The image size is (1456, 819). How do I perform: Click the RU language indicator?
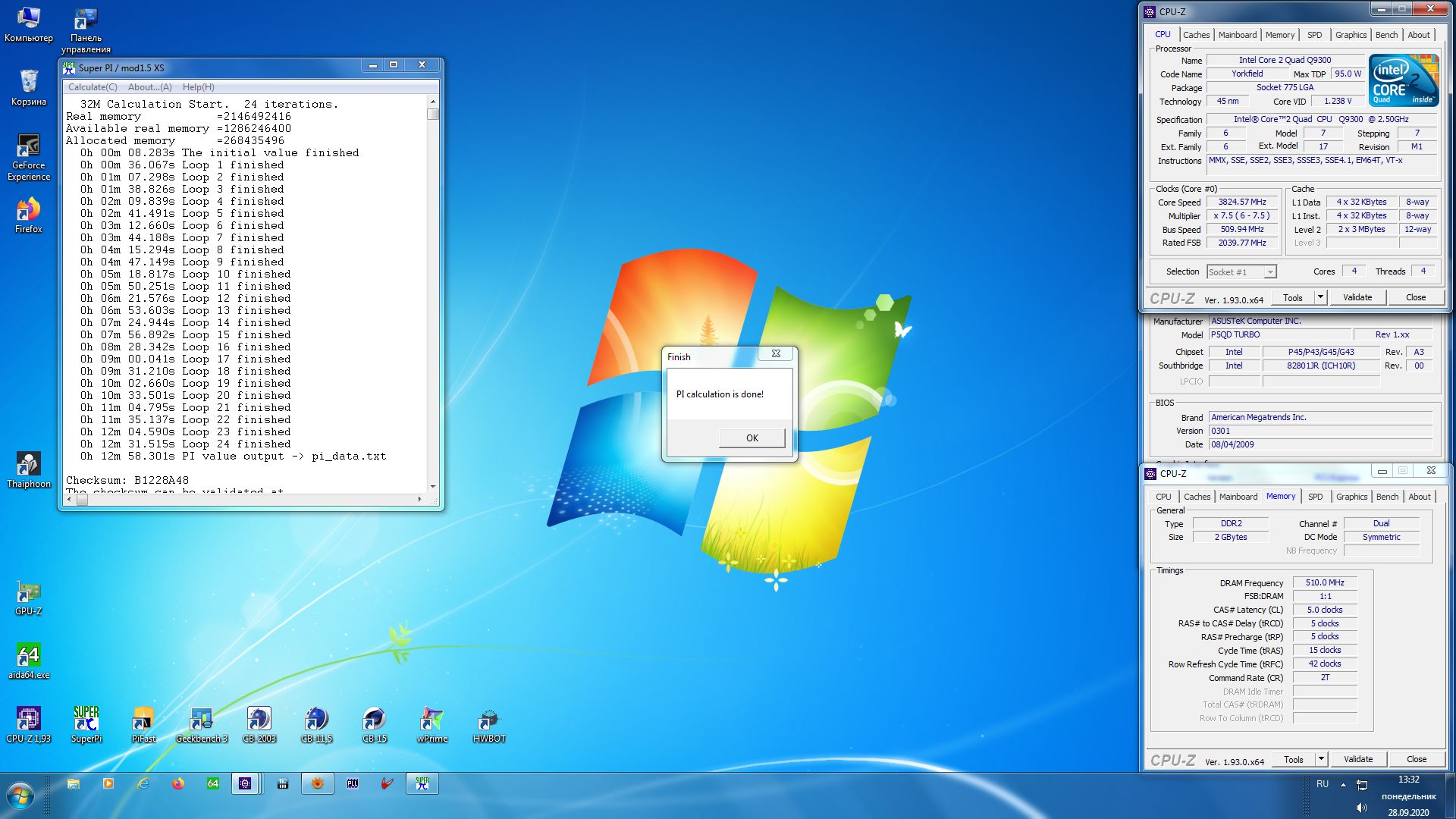1323,784
